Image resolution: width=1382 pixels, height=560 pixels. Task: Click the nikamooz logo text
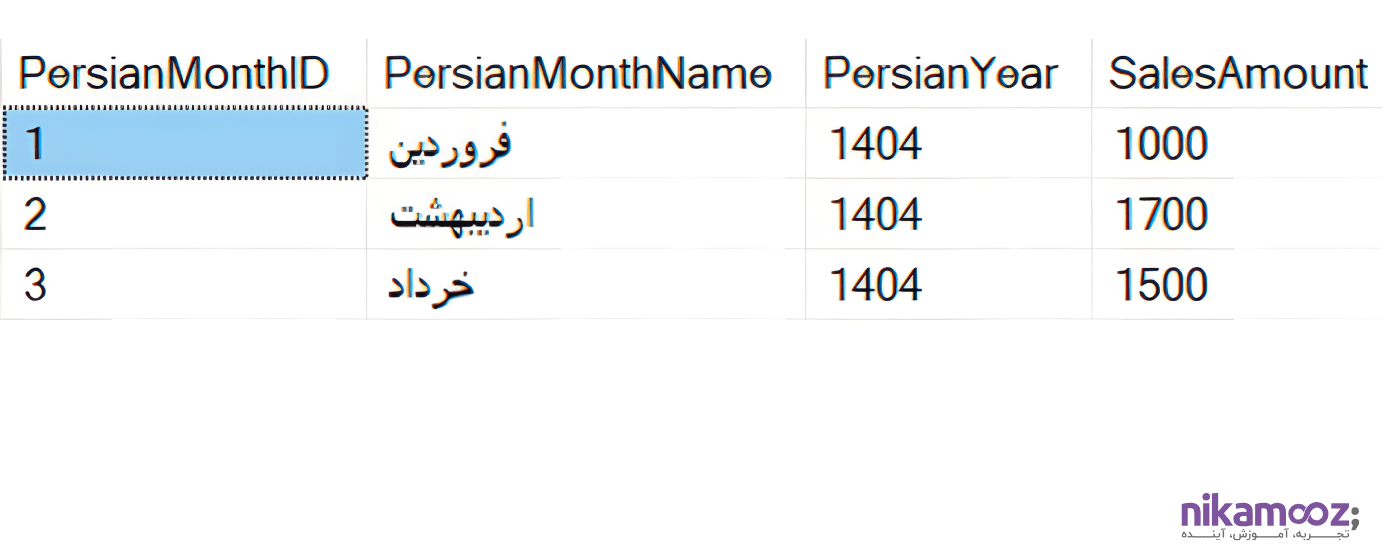tap(1264, 514)
